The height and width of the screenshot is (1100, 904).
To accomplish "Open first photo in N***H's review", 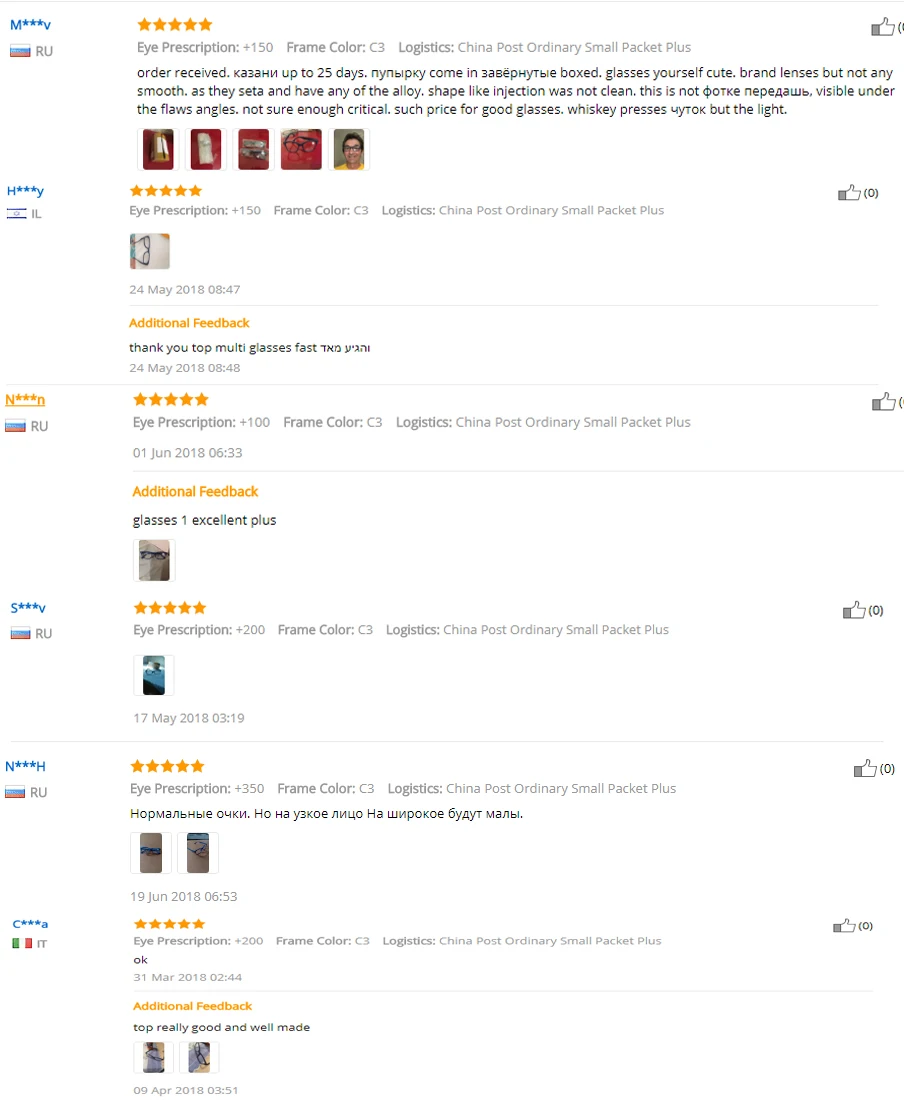I will click(151, 853).
